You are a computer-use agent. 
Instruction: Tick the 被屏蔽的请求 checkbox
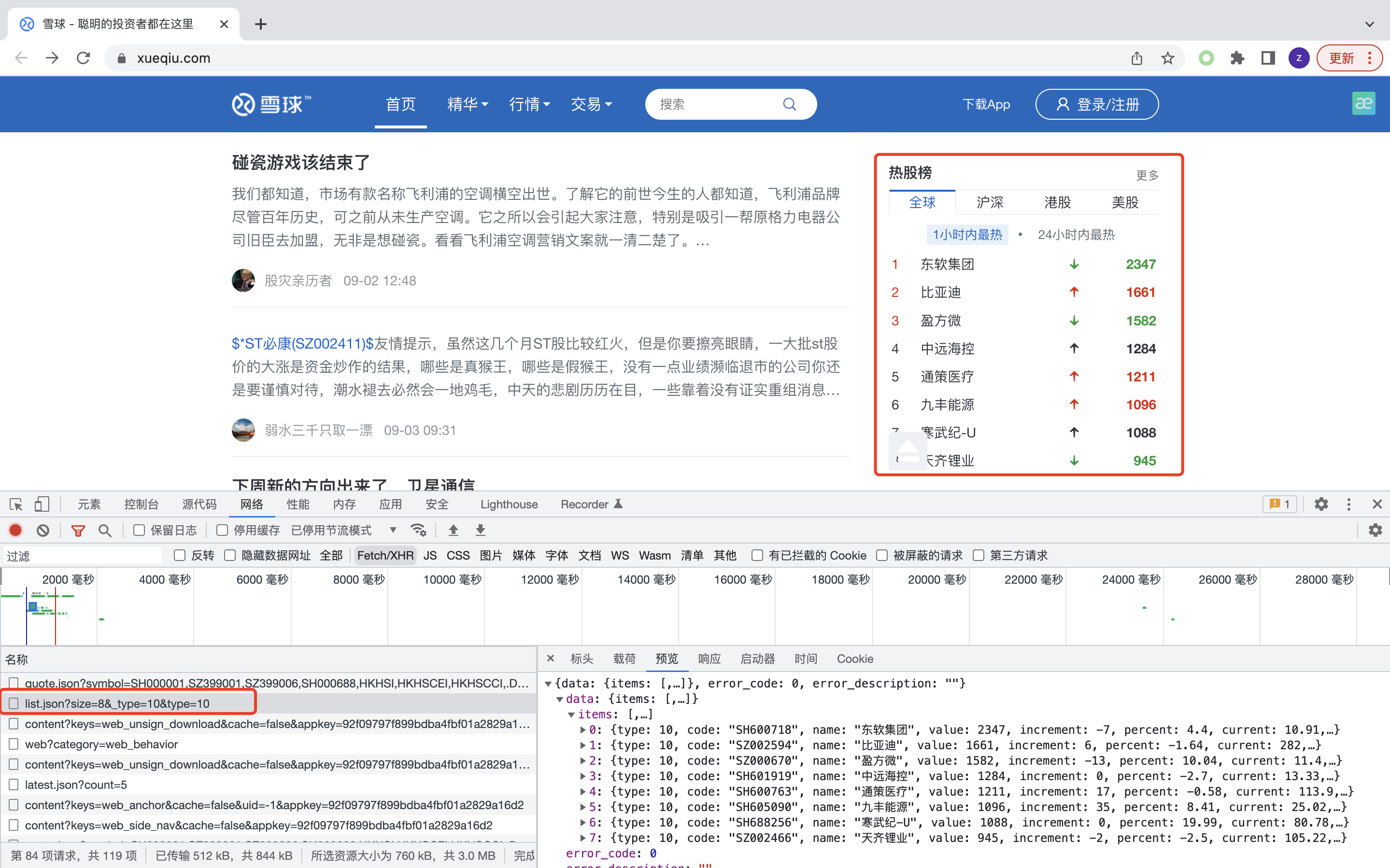882,555
